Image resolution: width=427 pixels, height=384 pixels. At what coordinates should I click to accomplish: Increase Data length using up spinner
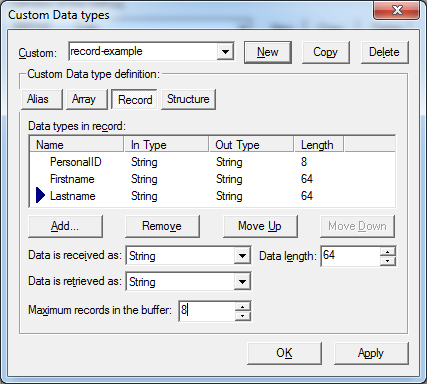[x=387, y=251]
